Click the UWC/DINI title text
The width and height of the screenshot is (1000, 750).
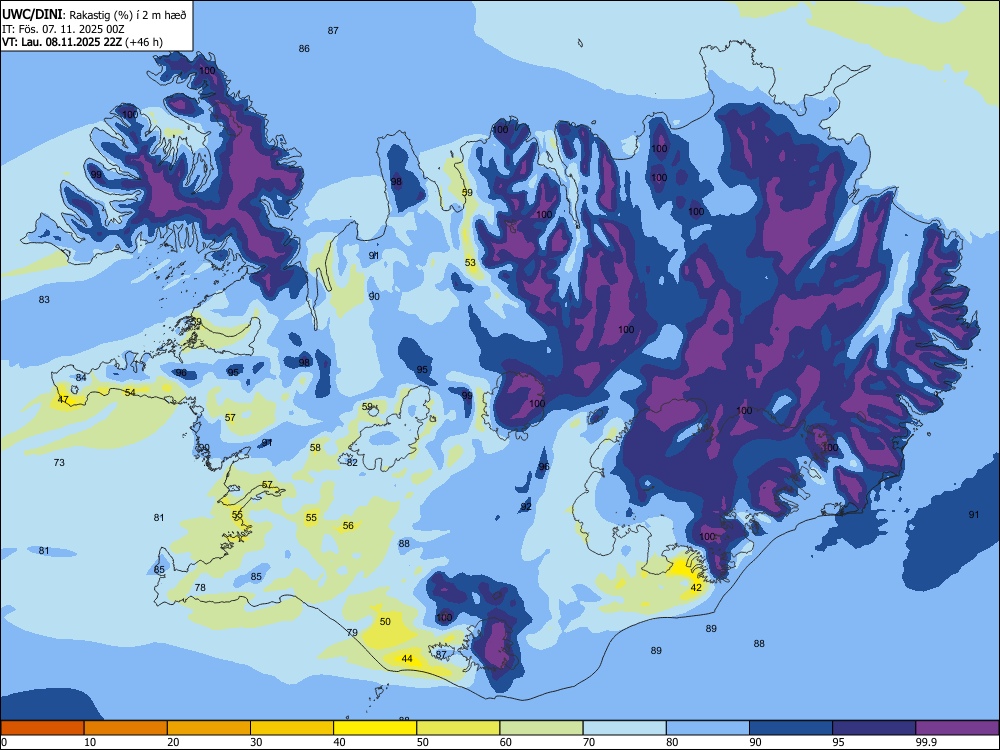(x=33, y=14)
